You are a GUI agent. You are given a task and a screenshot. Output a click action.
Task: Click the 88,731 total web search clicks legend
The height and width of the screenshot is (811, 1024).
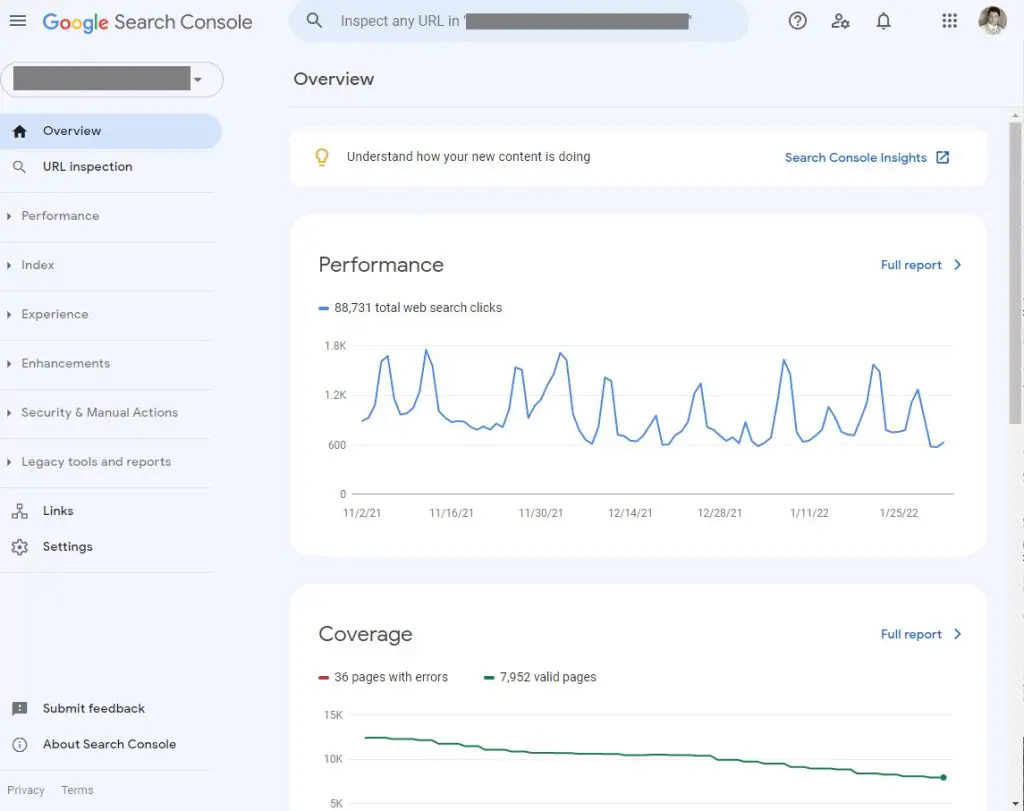pos(410,308)
